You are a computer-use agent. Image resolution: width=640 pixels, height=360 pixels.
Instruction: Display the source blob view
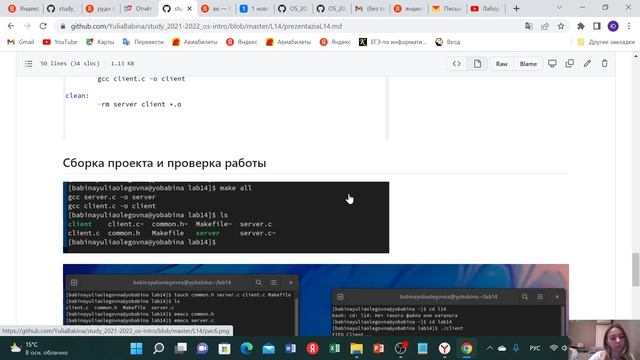click(457, 64)
